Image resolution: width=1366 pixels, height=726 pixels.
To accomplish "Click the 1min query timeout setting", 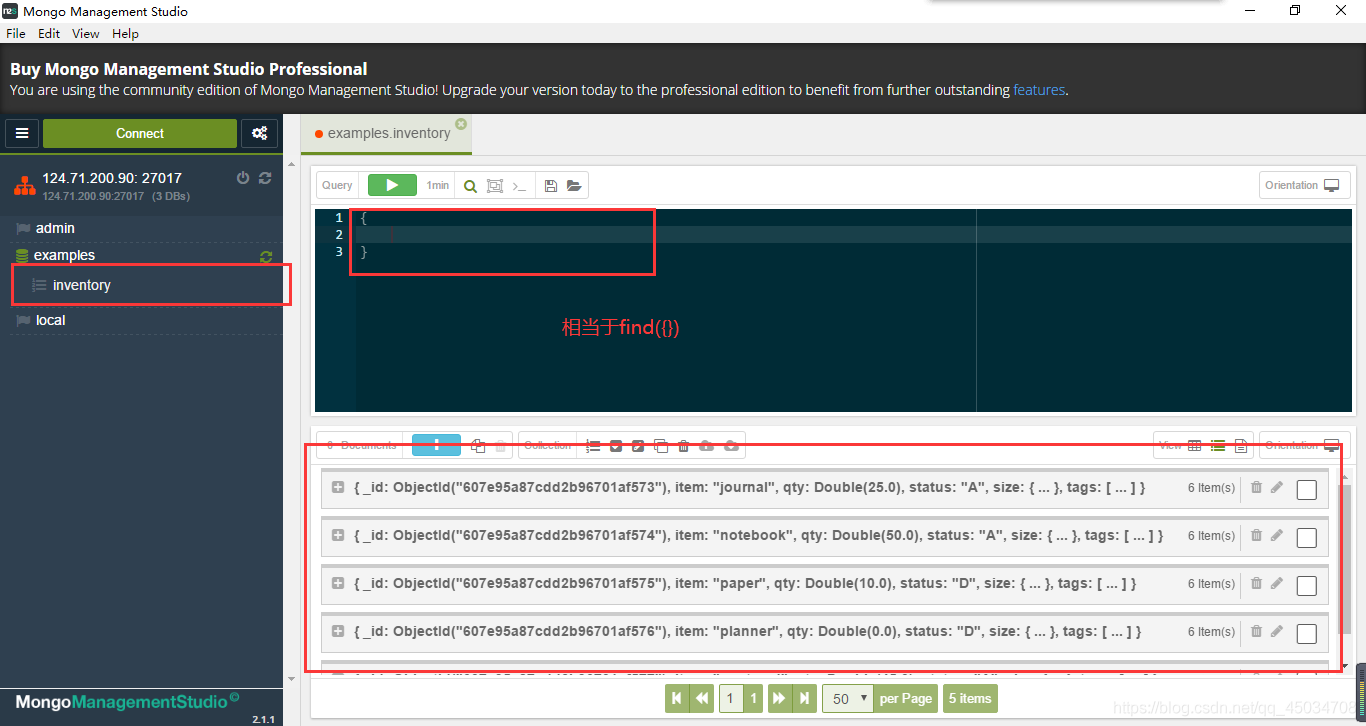I will tap(437, 186).
